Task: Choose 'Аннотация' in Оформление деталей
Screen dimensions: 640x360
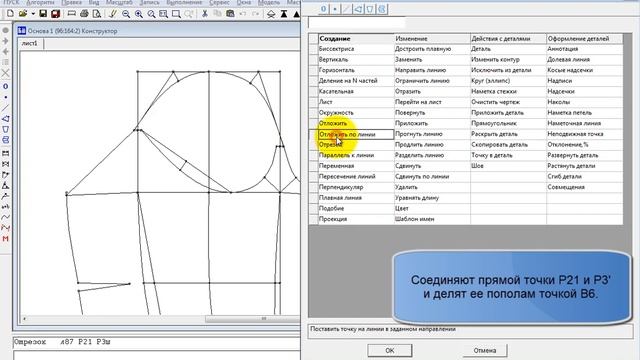Action: pyautogui.click(x=584, y=49)
